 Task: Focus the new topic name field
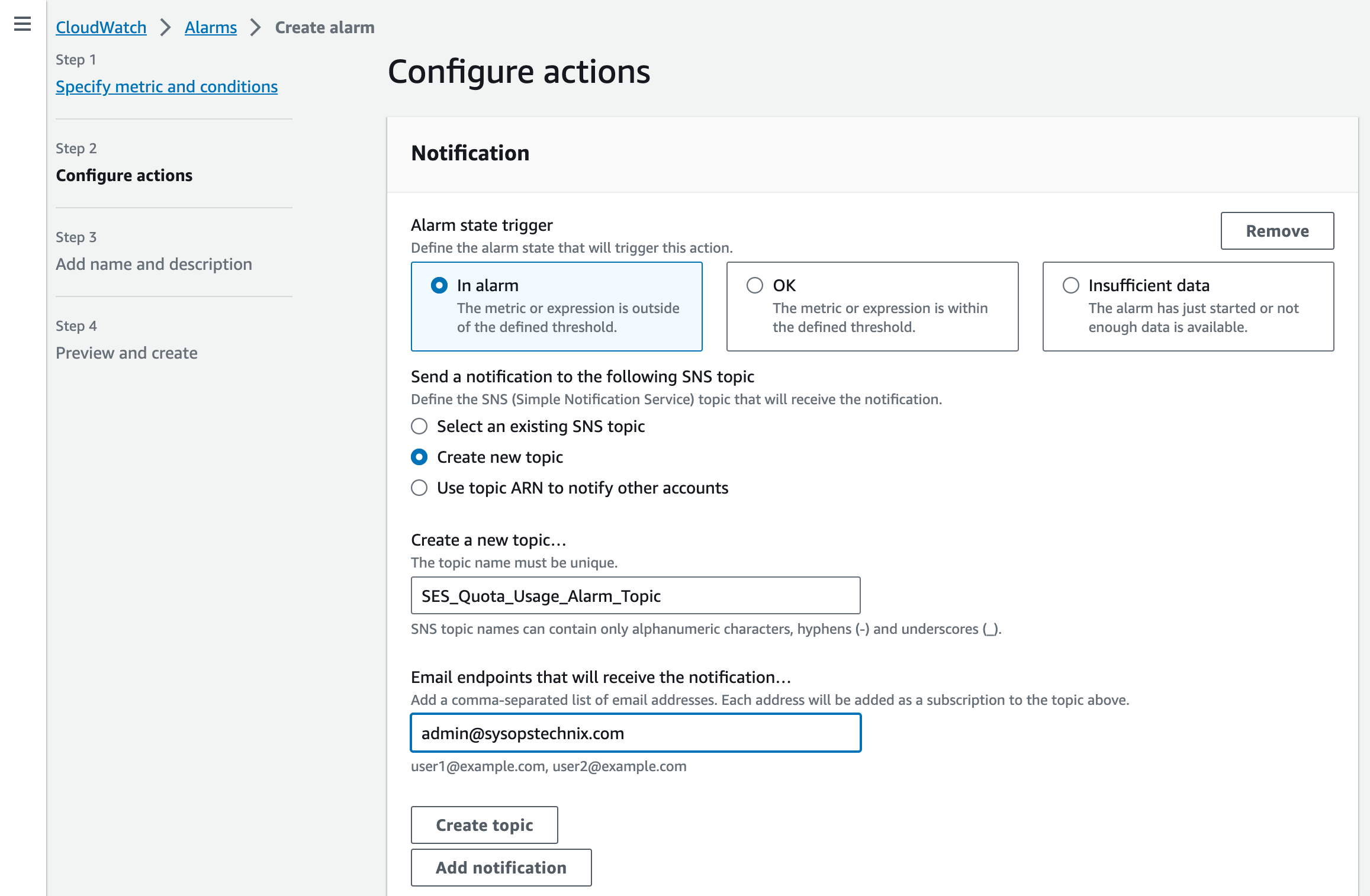coord(635,595)
